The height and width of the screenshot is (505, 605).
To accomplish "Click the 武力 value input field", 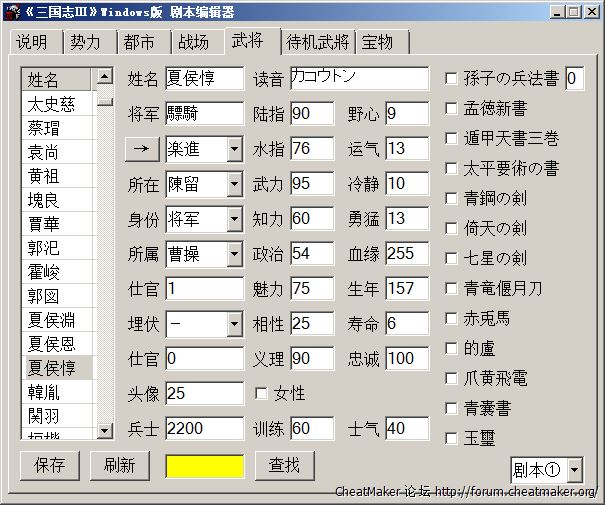I will click(312, 184).
